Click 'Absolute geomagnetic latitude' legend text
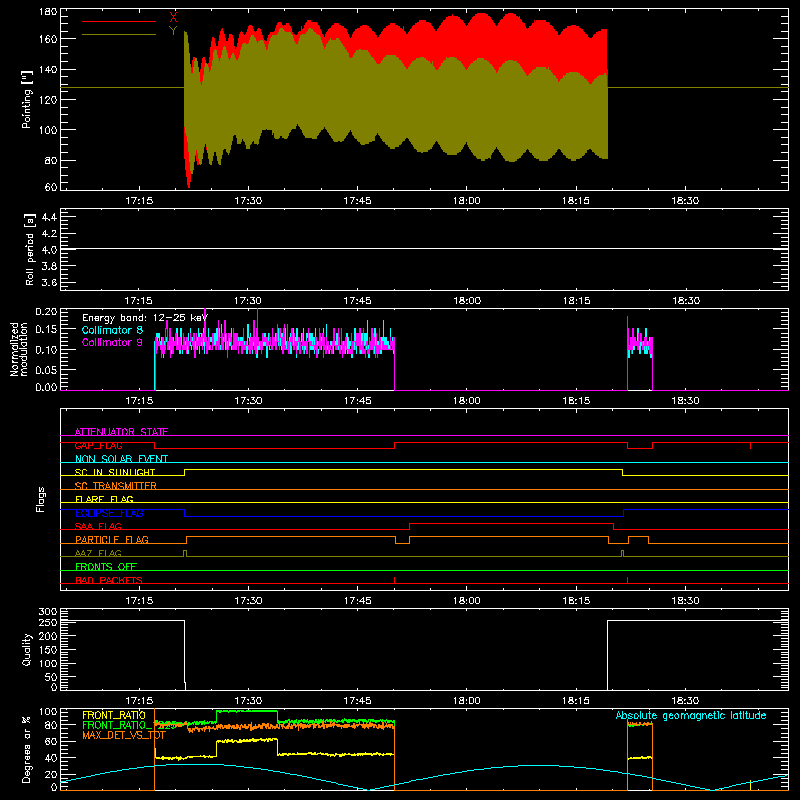Viewport: 800px width, 800px height. pyautogui.click(x=691, y=715)
